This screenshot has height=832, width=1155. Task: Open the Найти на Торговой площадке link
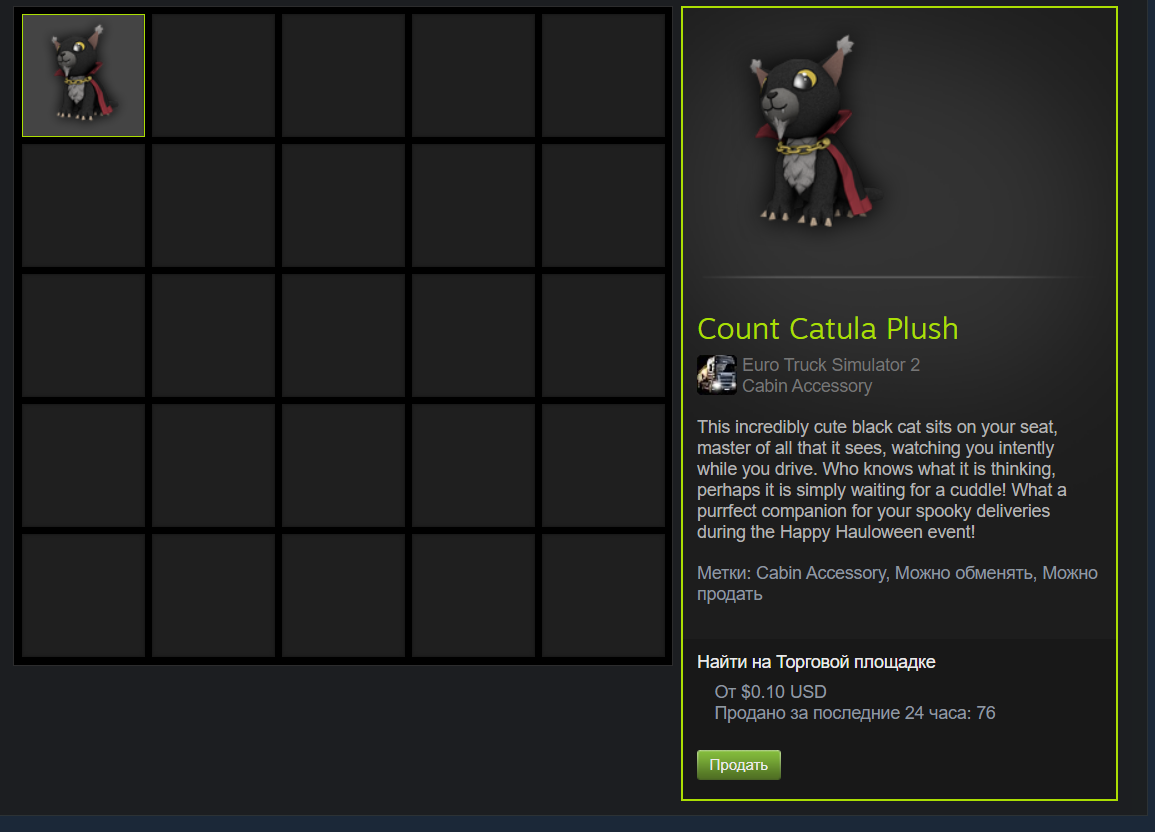816,662
